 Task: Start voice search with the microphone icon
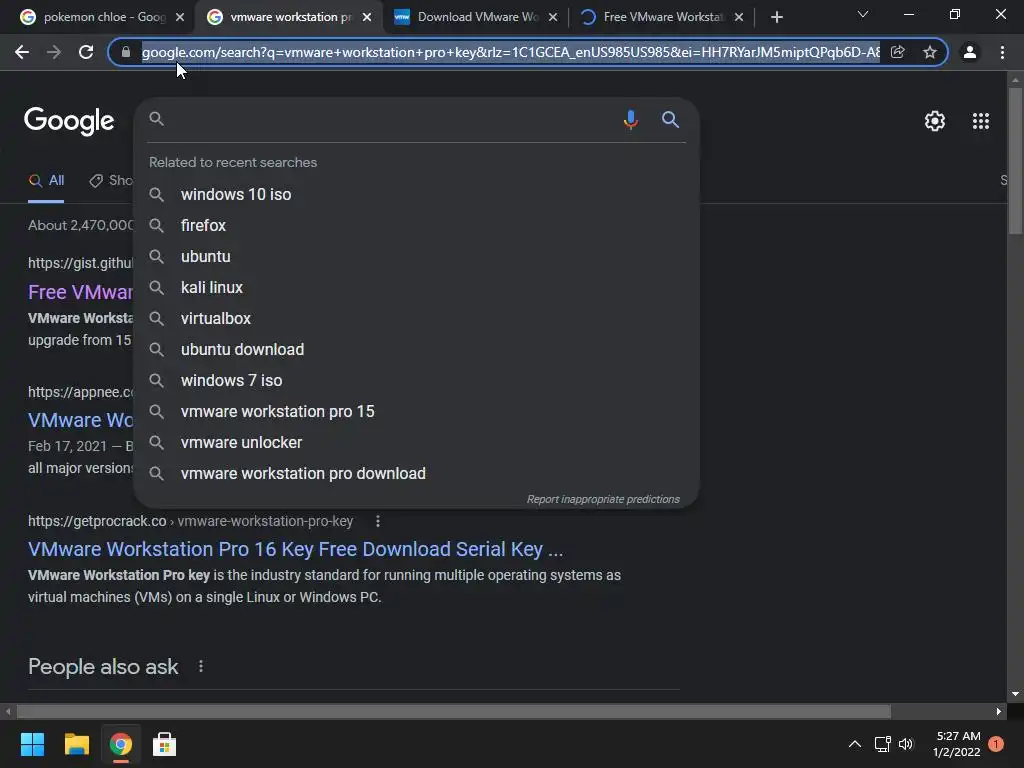[630, 120]
